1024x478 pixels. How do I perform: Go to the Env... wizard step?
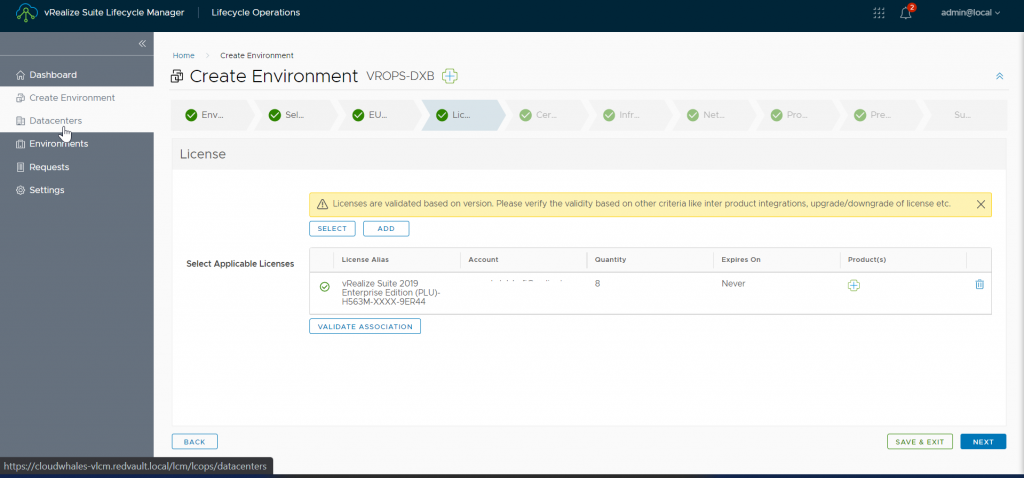(212, 116)
